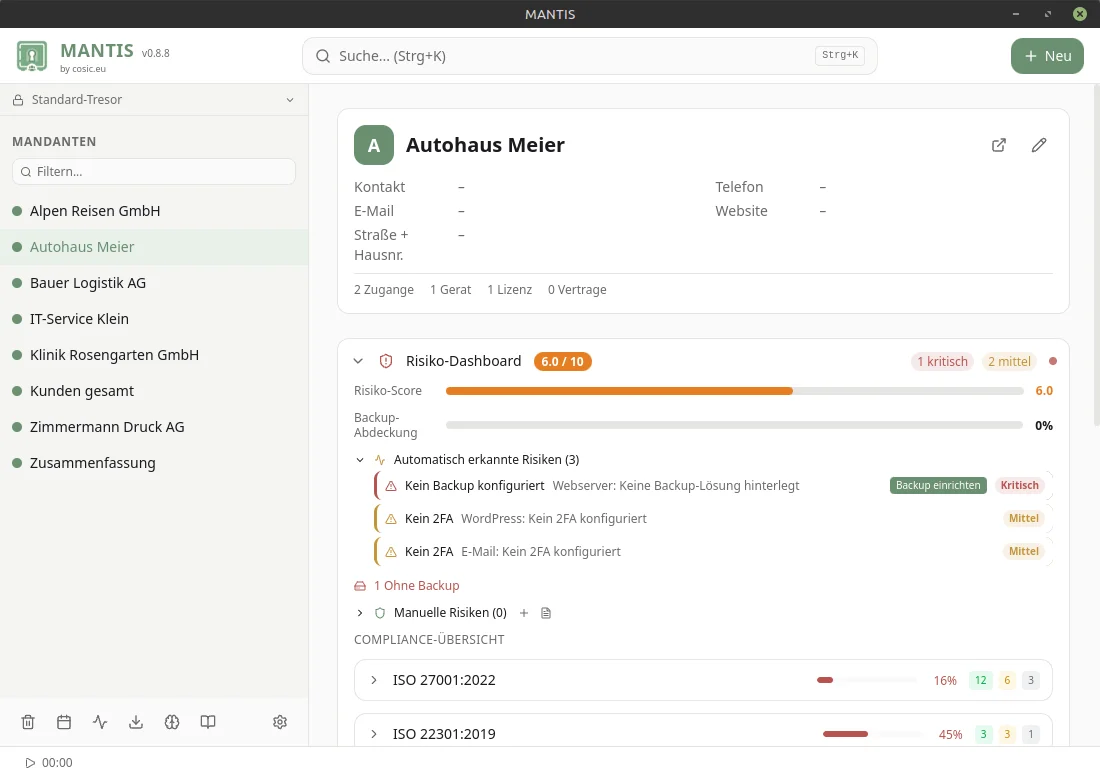
Task: Select Klinik Rosengarten GmbH client
Action: coord(154,355)
